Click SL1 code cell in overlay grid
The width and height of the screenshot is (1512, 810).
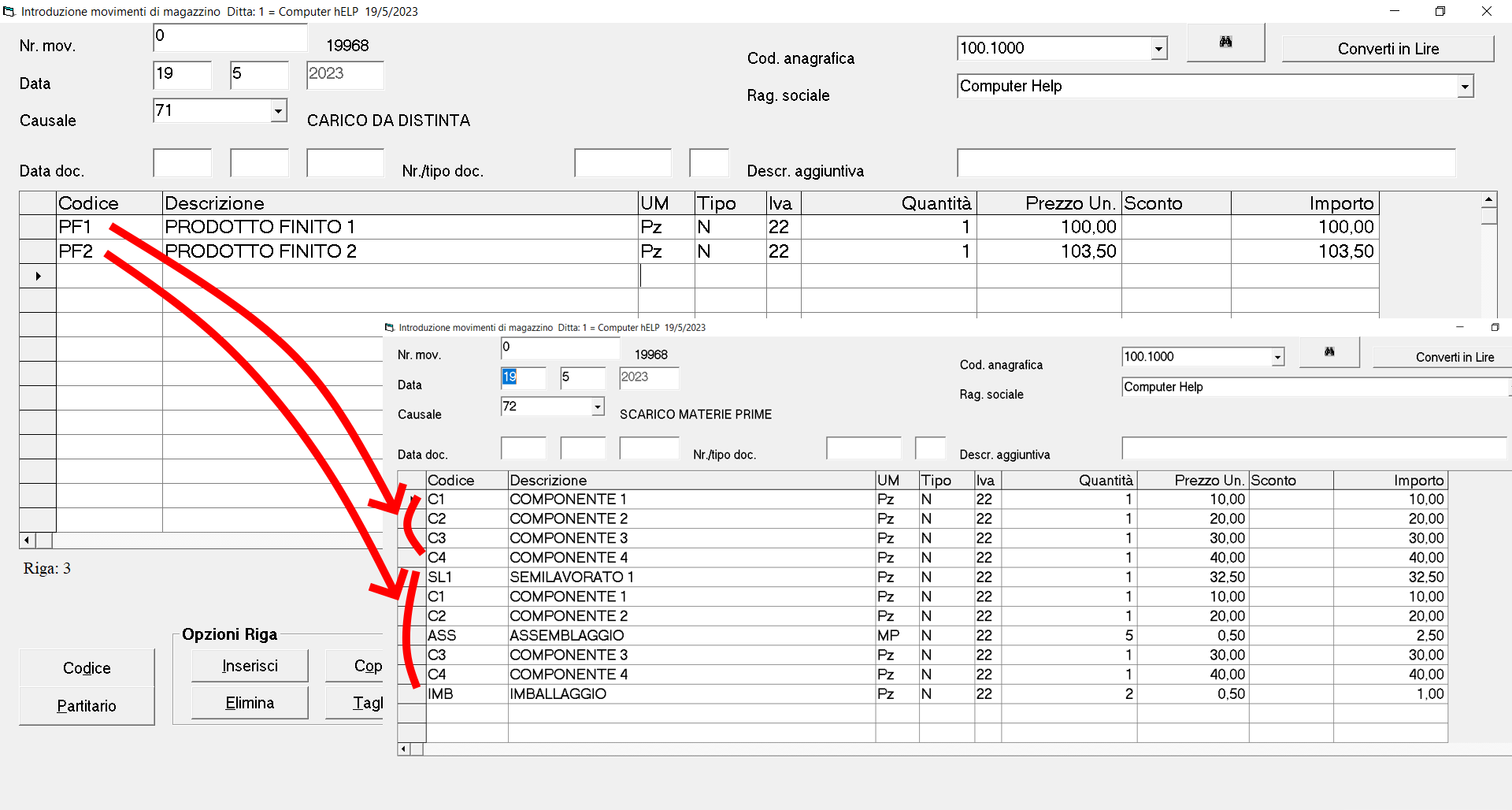[x=467, y=578]
